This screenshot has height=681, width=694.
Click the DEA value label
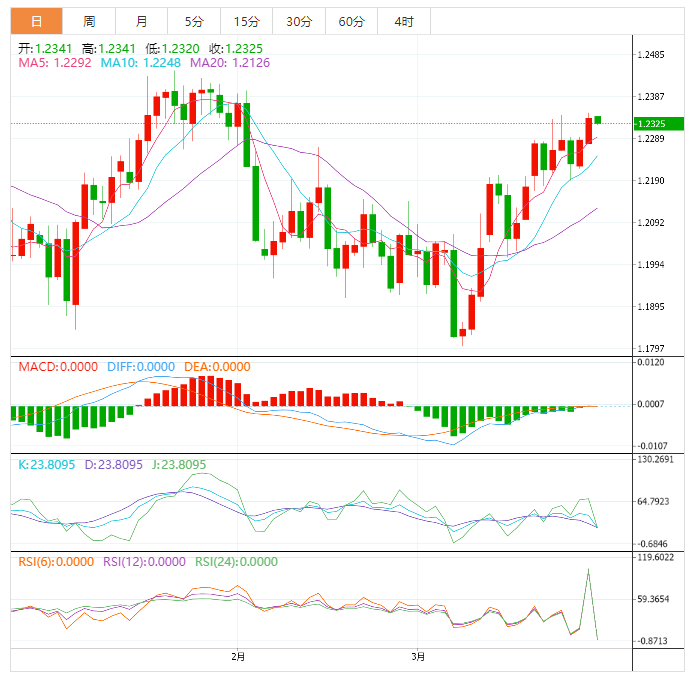217,367
